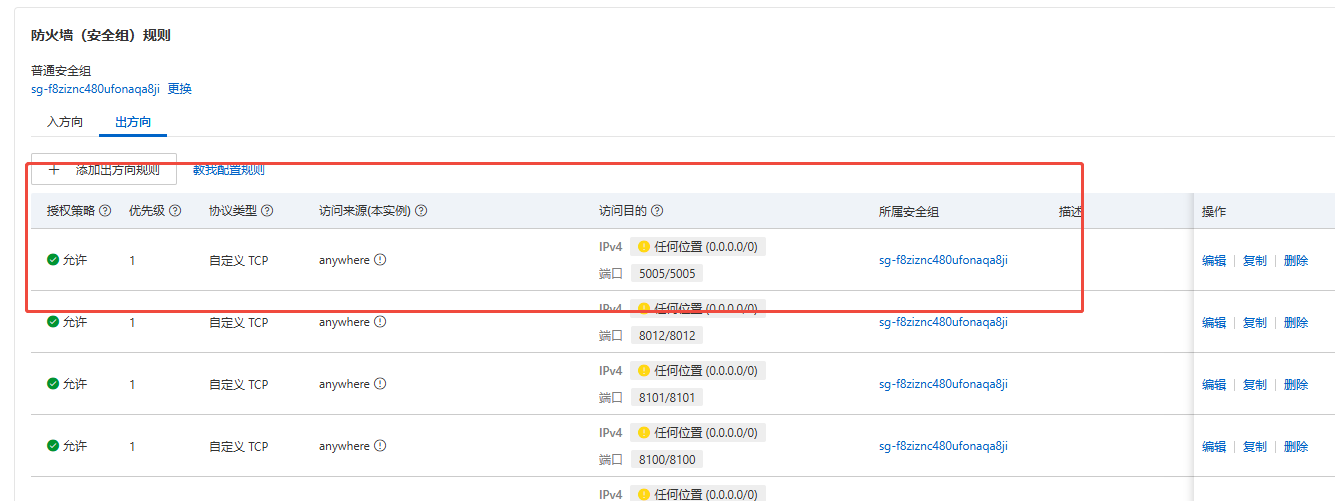Click green 允许 check icon in 8012 row
The image size is (1335, 501).
(53, 322)
